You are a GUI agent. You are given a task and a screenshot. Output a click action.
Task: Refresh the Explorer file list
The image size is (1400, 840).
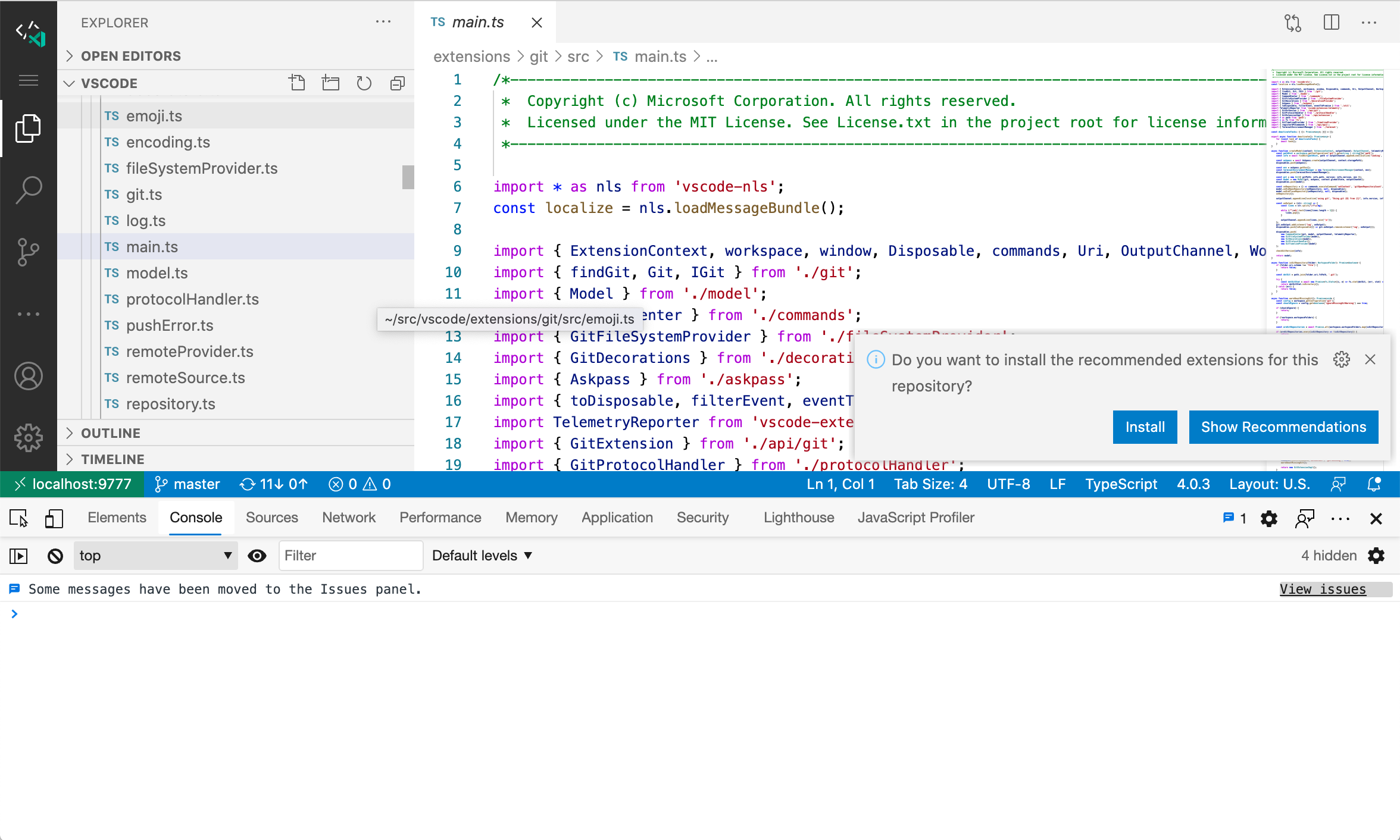click(x=364, y=83)
